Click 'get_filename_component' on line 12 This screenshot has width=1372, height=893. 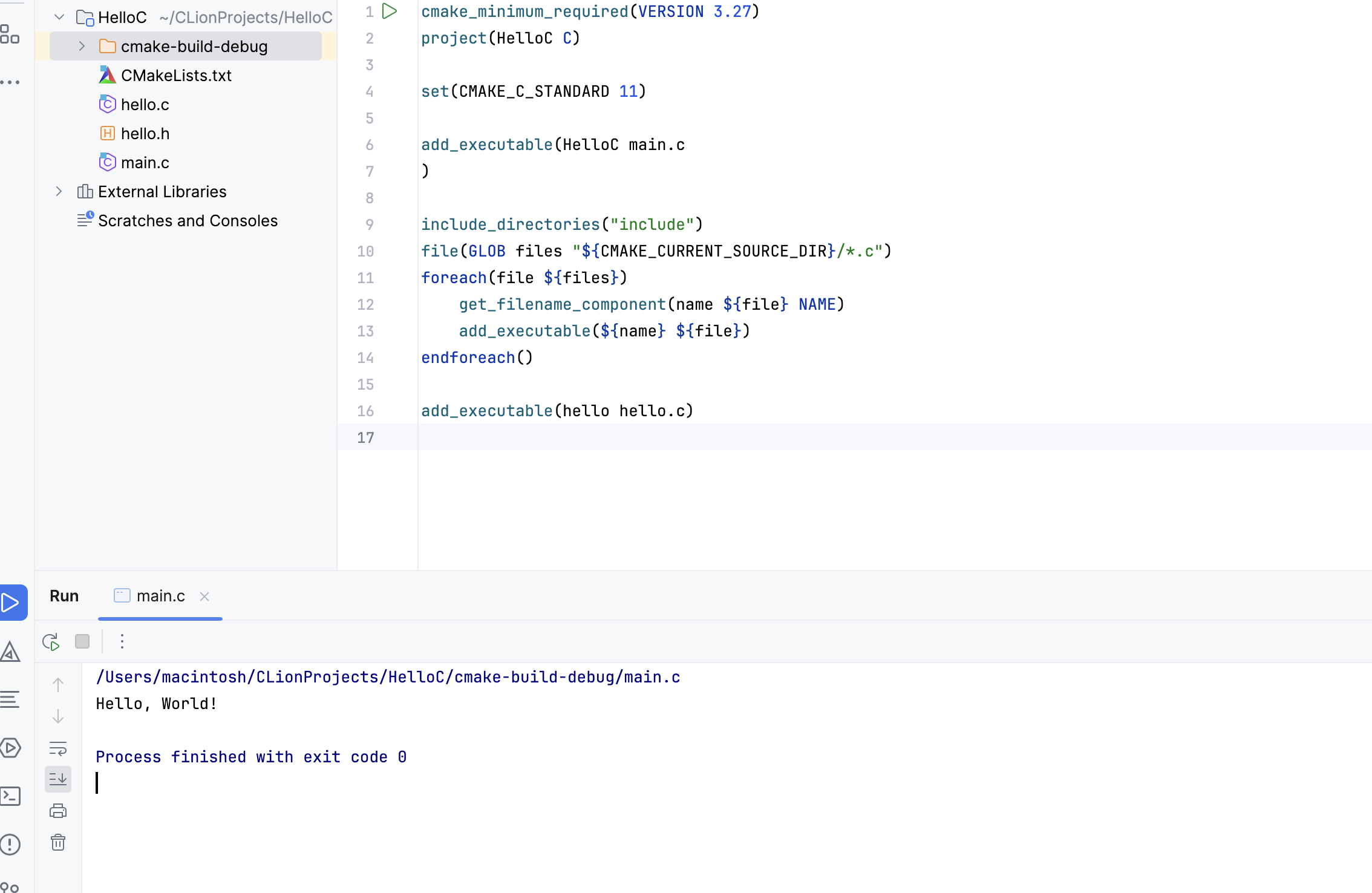coord(563,304)
